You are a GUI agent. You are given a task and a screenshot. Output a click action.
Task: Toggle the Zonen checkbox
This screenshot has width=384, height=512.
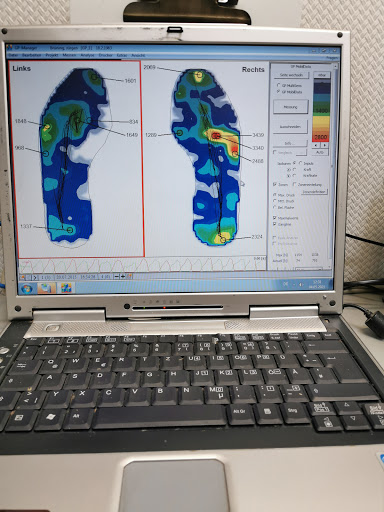coord(275,184)
